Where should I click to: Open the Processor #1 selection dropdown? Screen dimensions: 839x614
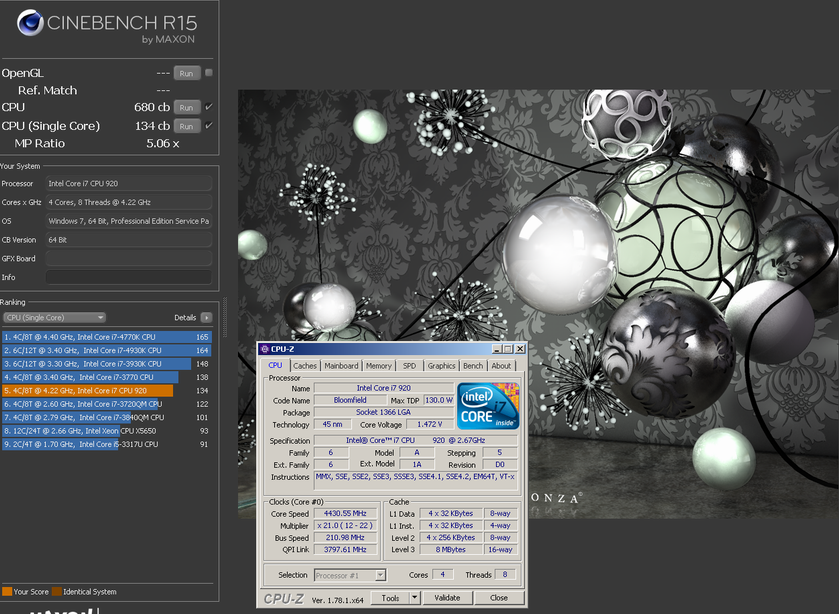[349, 575]
